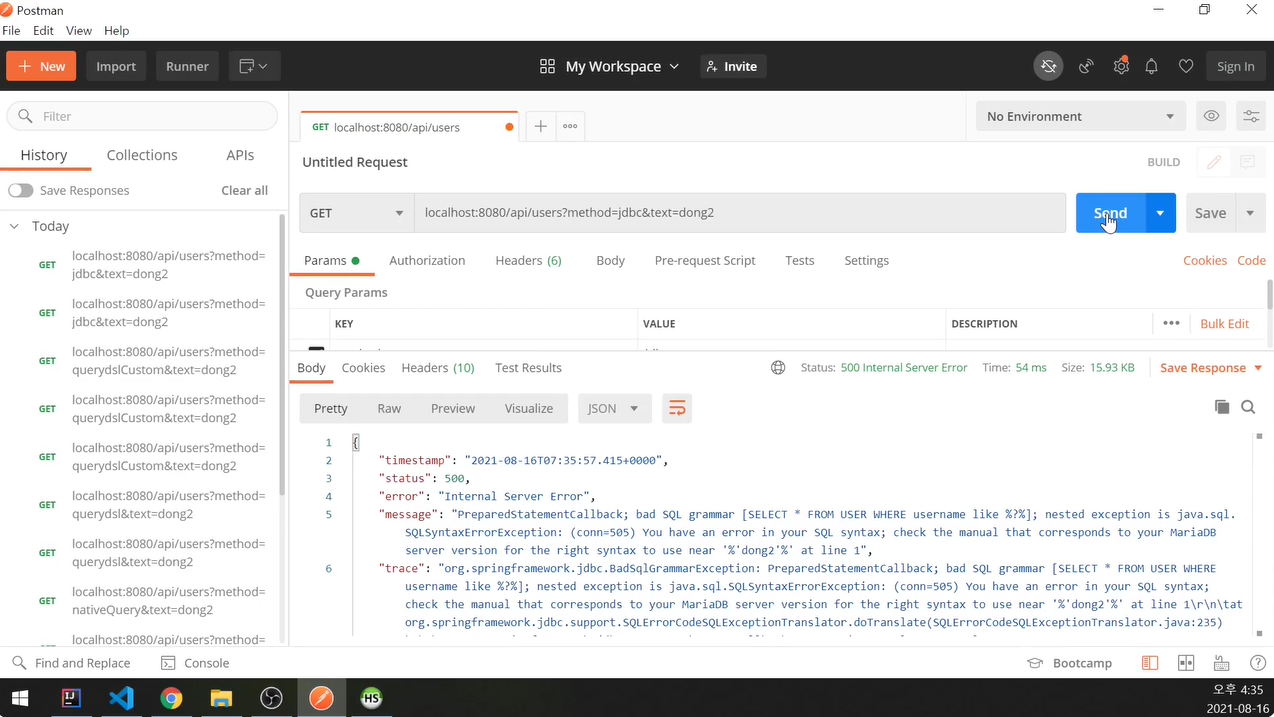Screen dimensions: 1274x717
Task: Open the My Workspace dropdown
Action: [x=609, y=66]
